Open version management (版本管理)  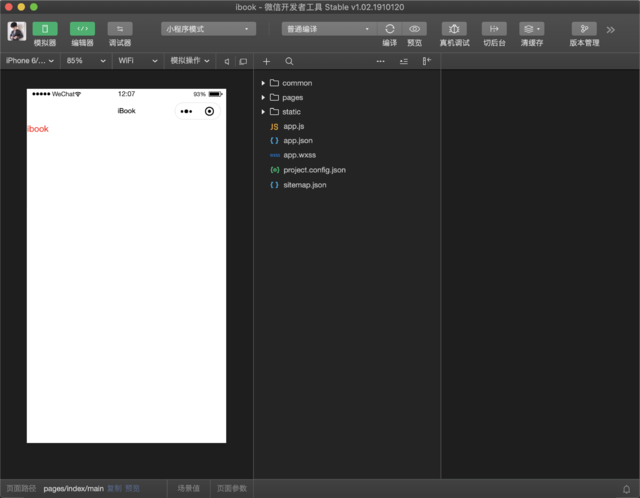tap(584, 29)
